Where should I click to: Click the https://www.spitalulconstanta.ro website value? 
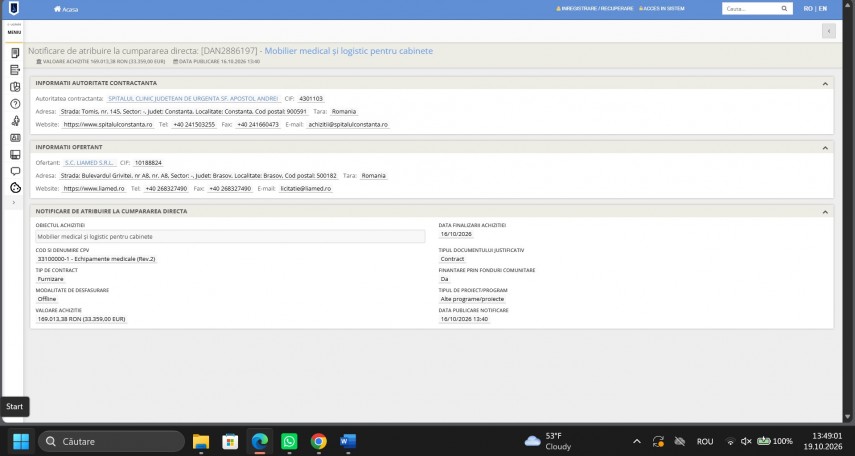click(x=108, y=124)
